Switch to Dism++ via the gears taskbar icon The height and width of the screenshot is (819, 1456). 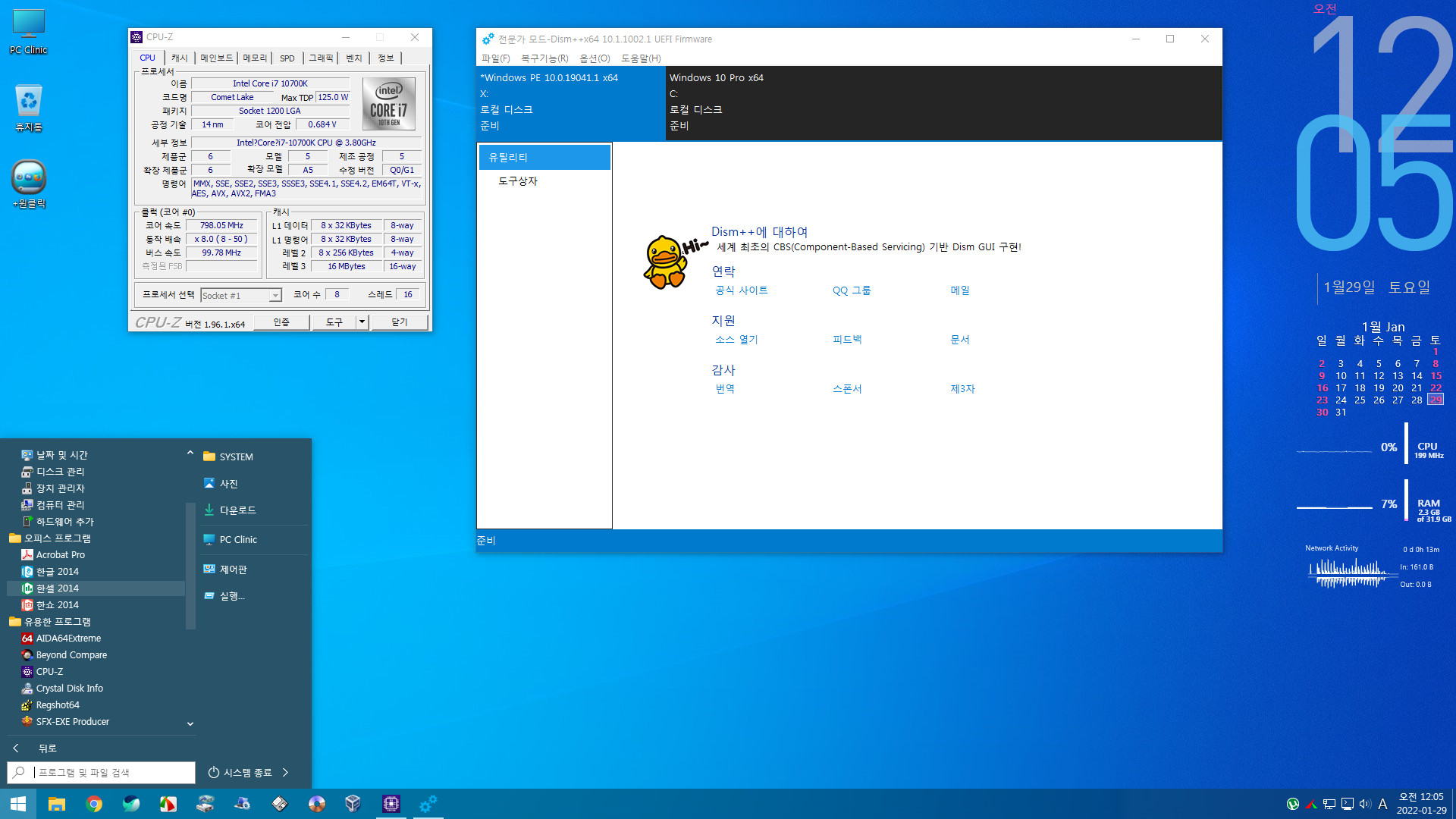428,804
